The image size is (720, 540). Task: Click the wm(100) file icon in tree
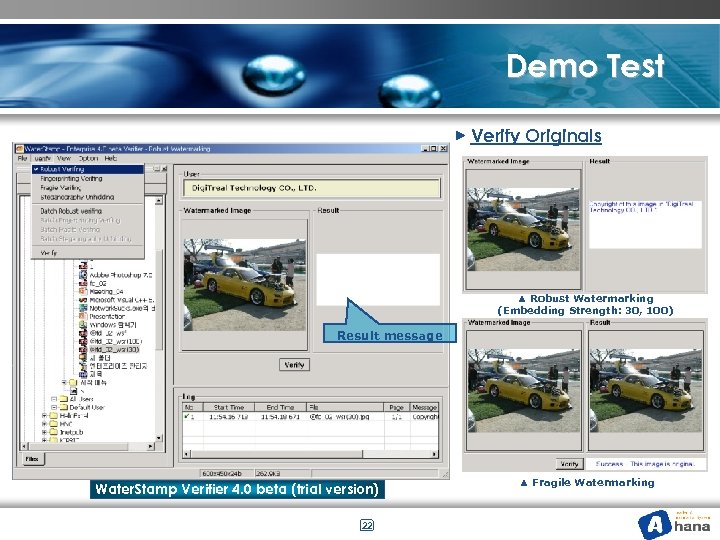[x=83, y=341]
